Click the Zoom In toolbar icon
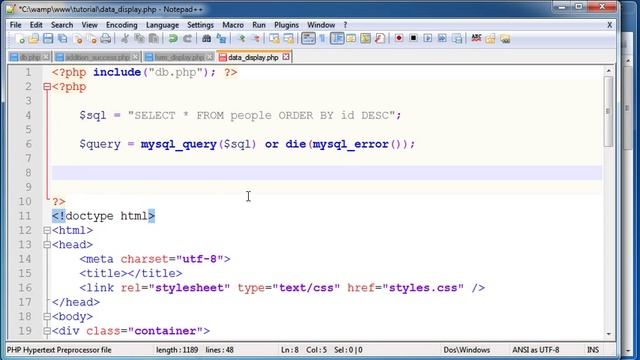The height and width of the screenshot is (360, 640). pos(241,39)
